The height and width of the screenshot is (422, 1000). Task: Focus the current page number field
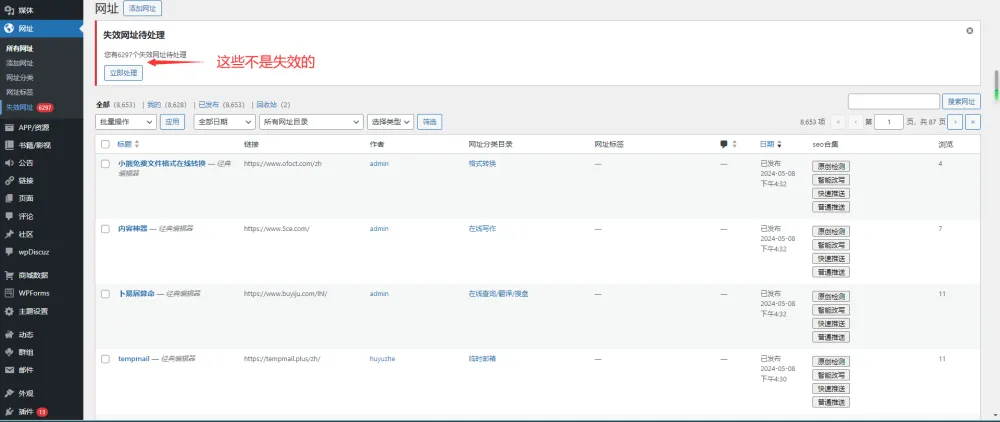pyautogui.click(x=888, y=121)
